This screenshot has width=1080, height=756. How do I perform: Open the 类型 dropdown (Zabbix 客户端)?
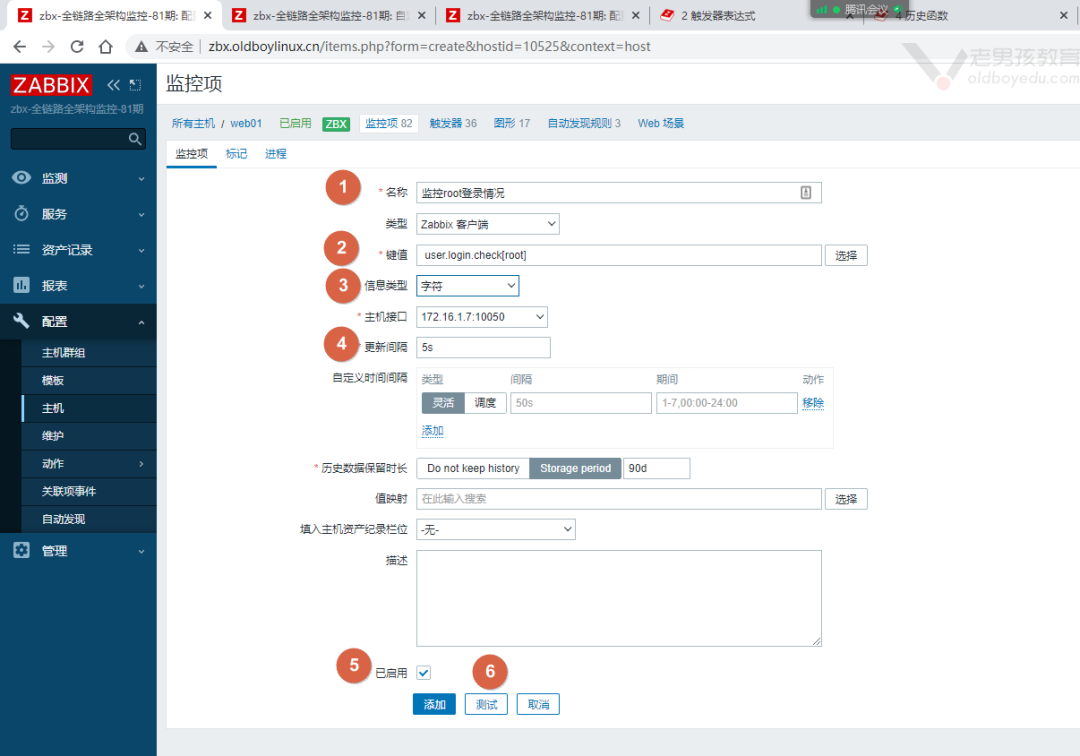coord(488,224)
